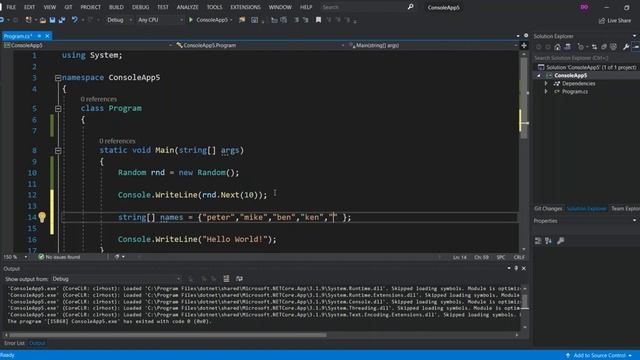Select the Solution 'ConsoleApp5' tree item
640x360 pixels.
click(587, 67)
